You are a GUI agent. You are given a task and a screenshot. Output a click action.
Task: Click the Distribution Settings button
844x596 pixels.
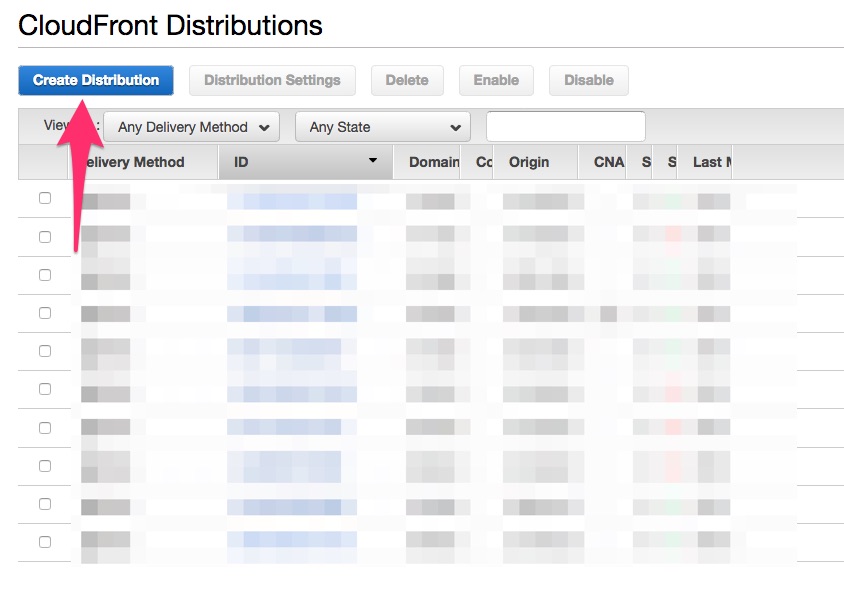(272, 80)
